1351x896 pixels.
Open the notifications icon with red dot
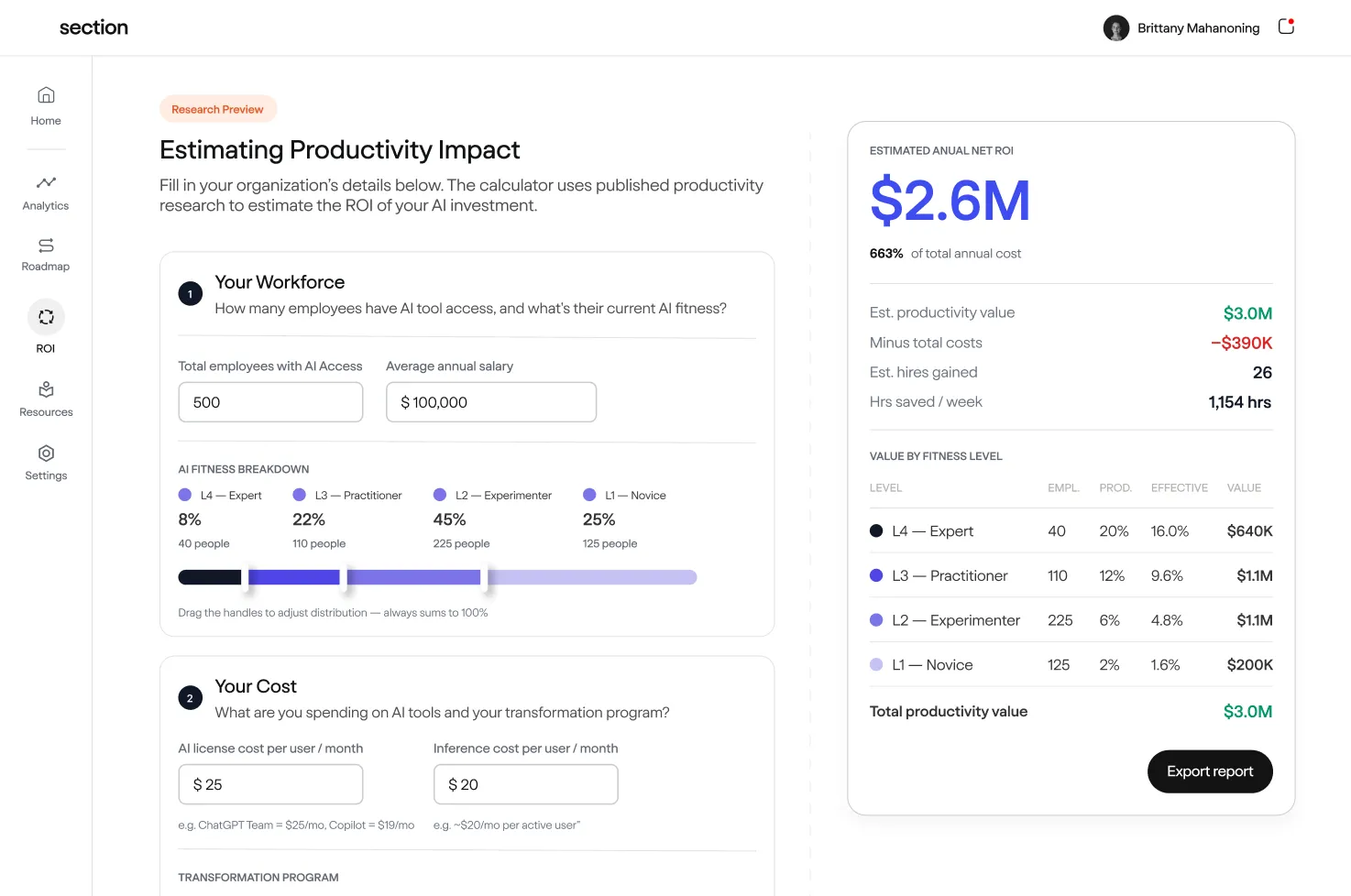[x=1286, y=27]
